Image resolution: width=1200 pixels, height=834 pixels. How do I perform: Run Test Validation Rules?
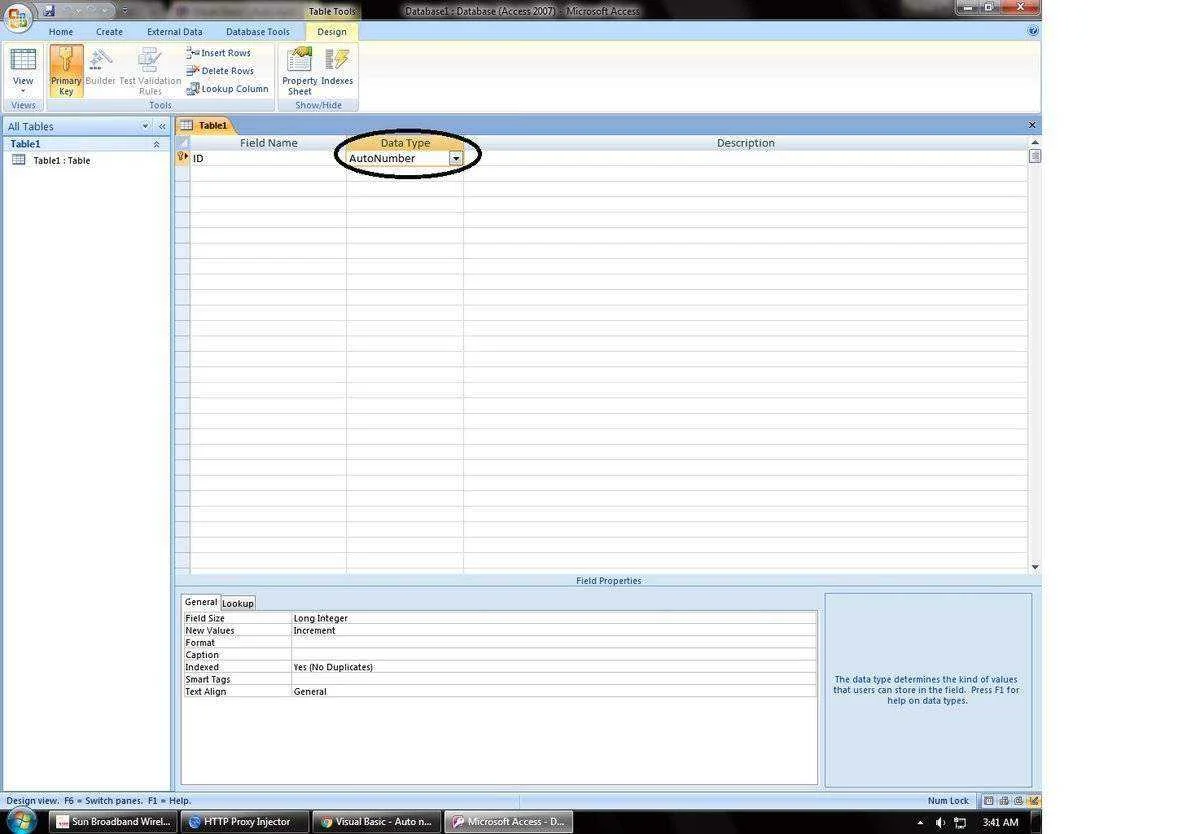pyautogui.click(x=150, y=71)
